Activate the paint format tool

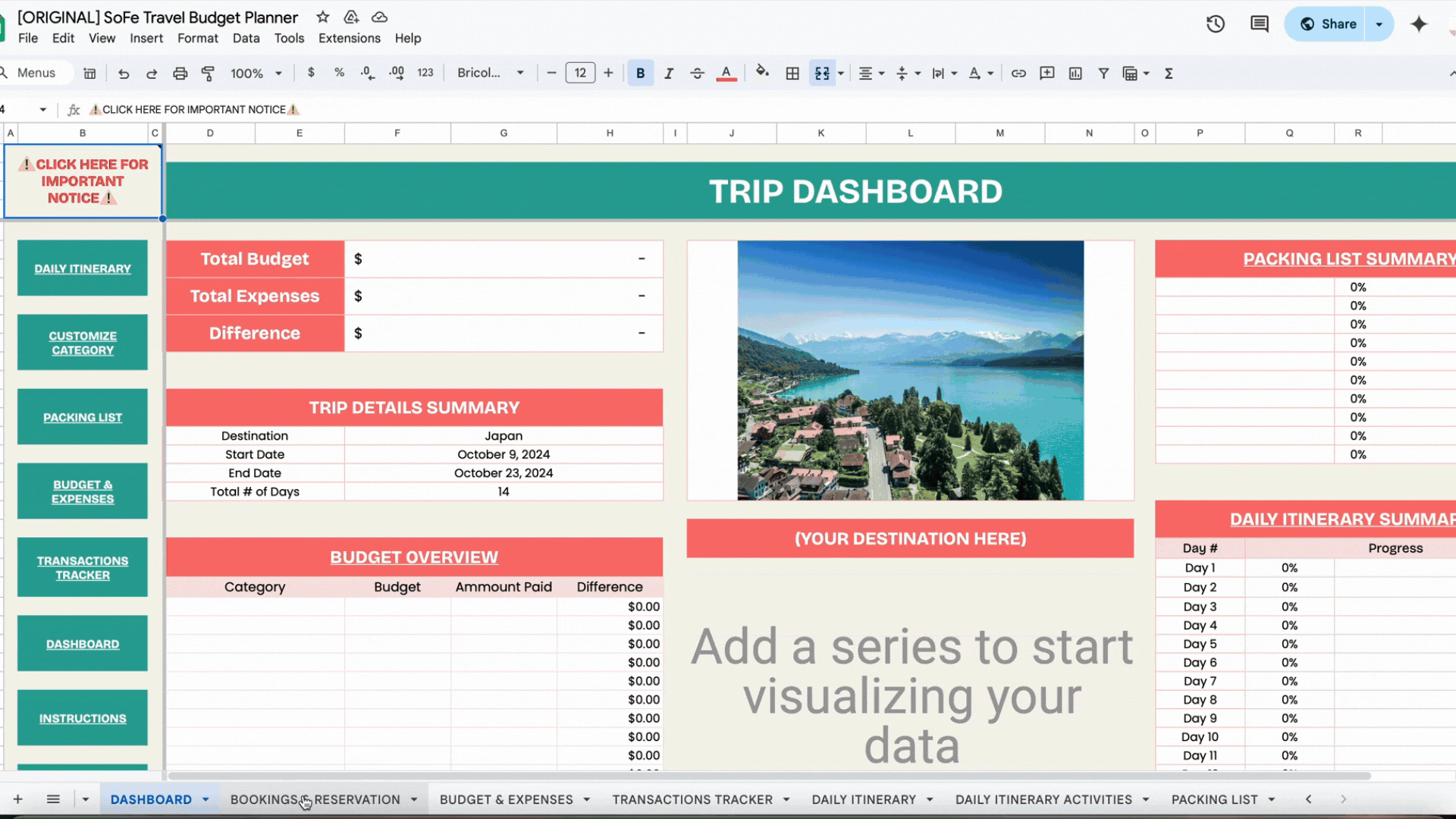[208, 74]
